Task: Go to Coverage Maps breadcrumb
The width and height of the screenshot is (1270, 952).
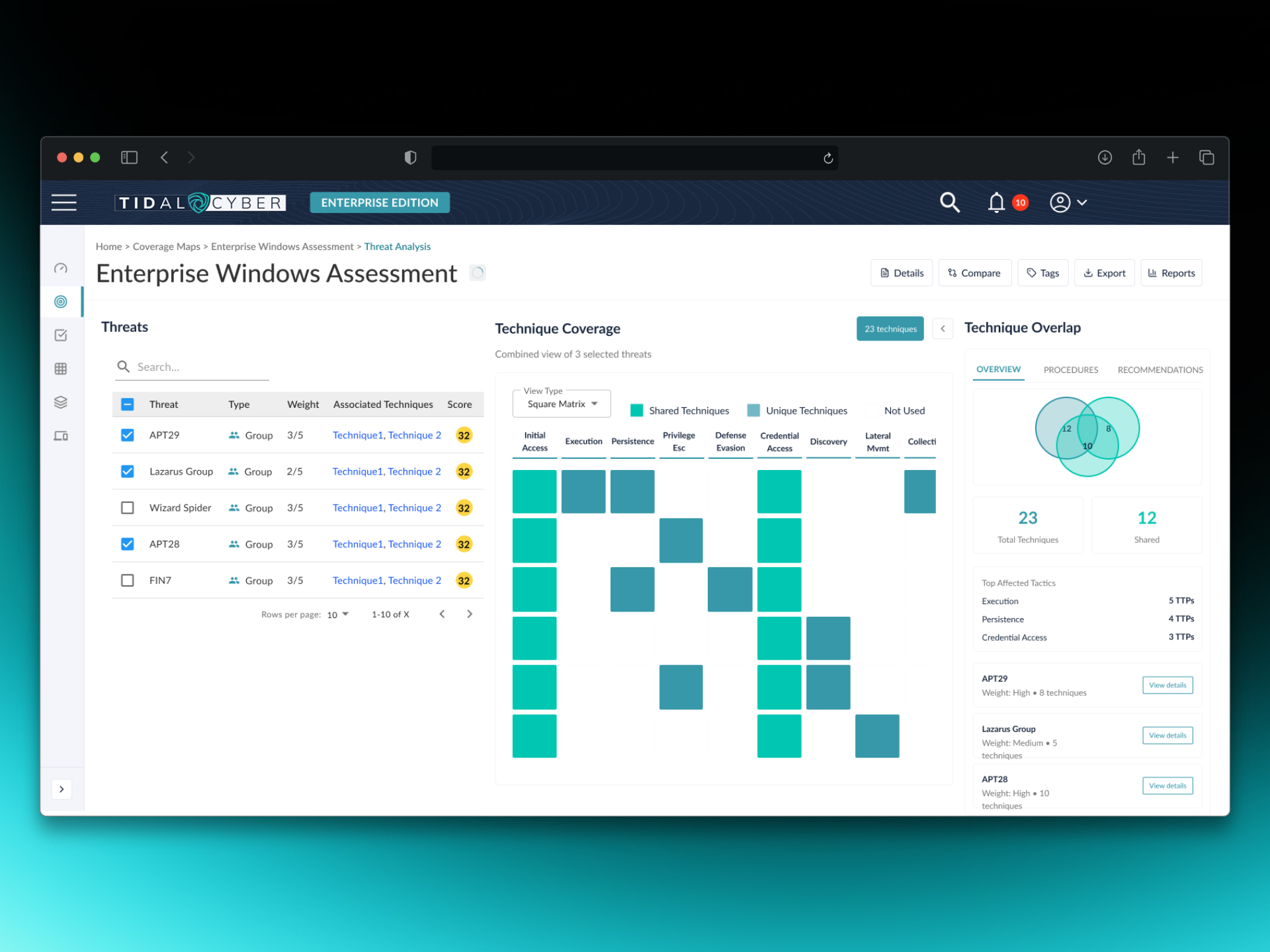Action: tap(167, 247)
